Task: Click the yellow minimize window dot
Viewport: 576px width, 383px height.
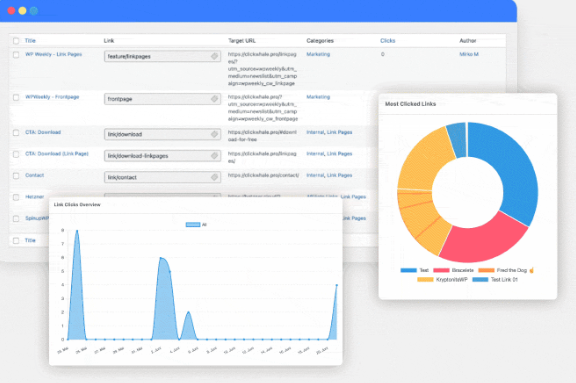Action: tap(22, 11)
